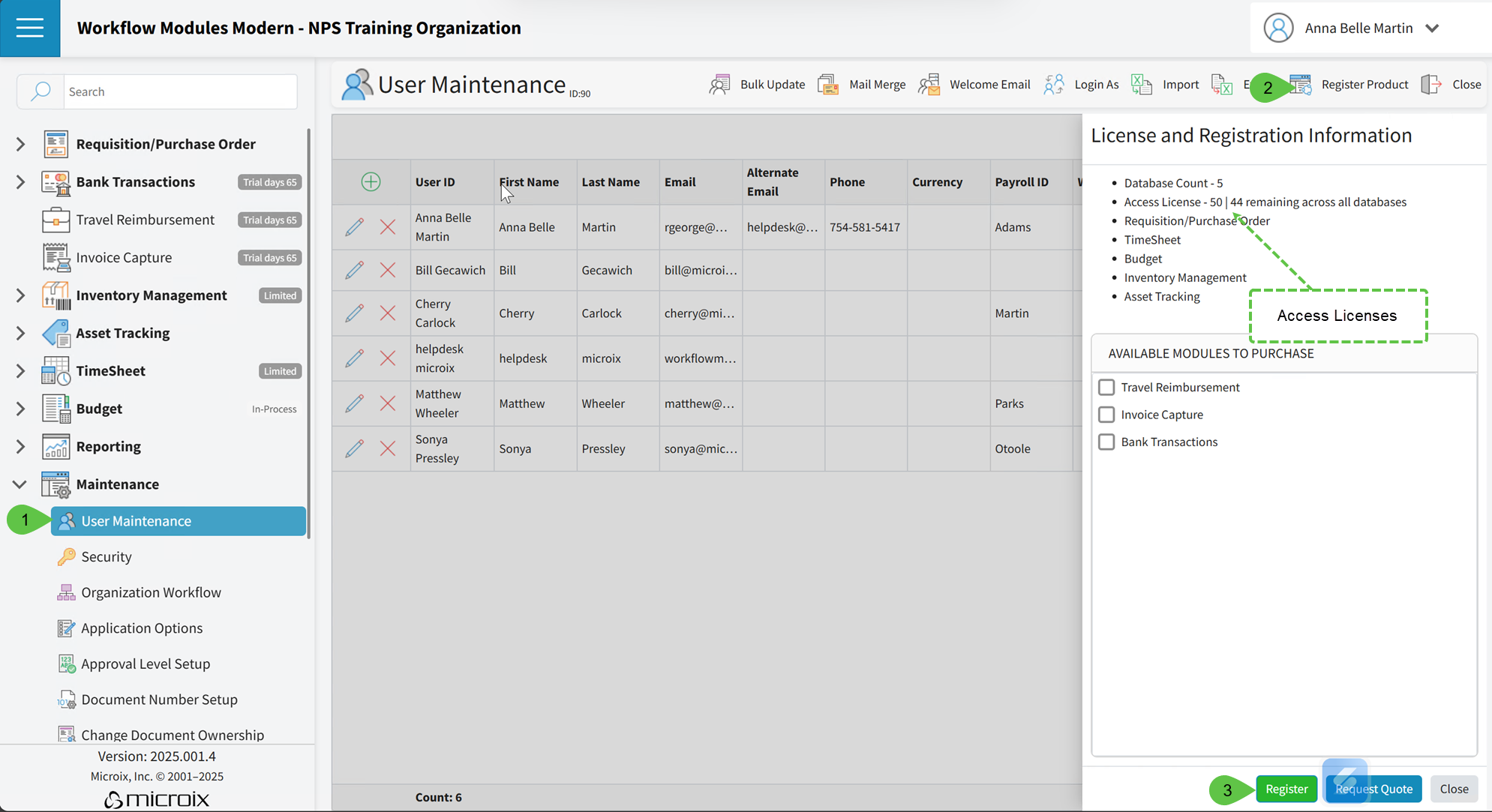Image resolution: width=1492 pixels, height=812 pixels.
Task: Open the Anna Belle Martin user dropdown
Action: point(1432,28)
